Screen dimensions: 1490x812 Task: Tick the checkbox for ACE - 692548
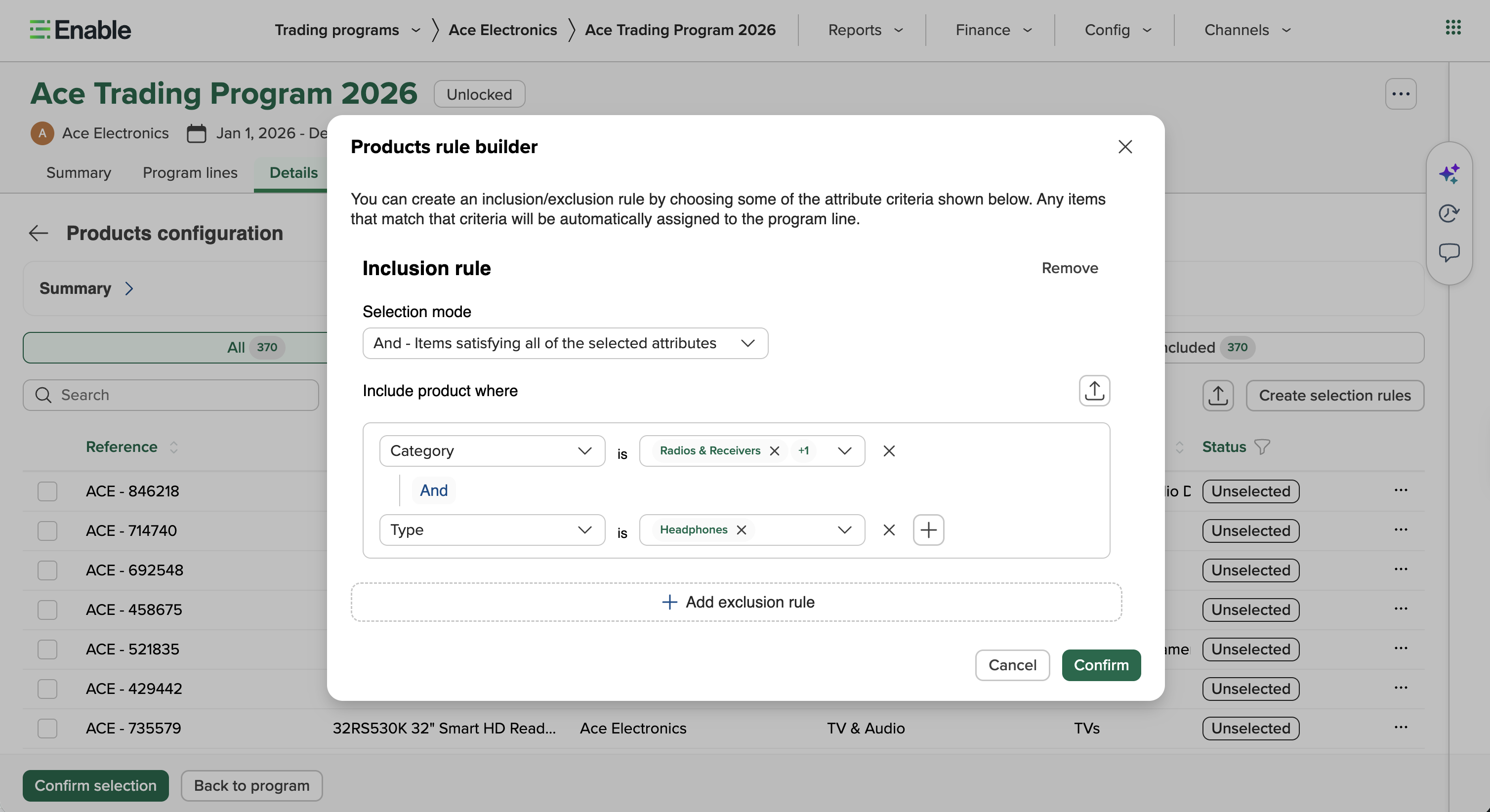47,570
